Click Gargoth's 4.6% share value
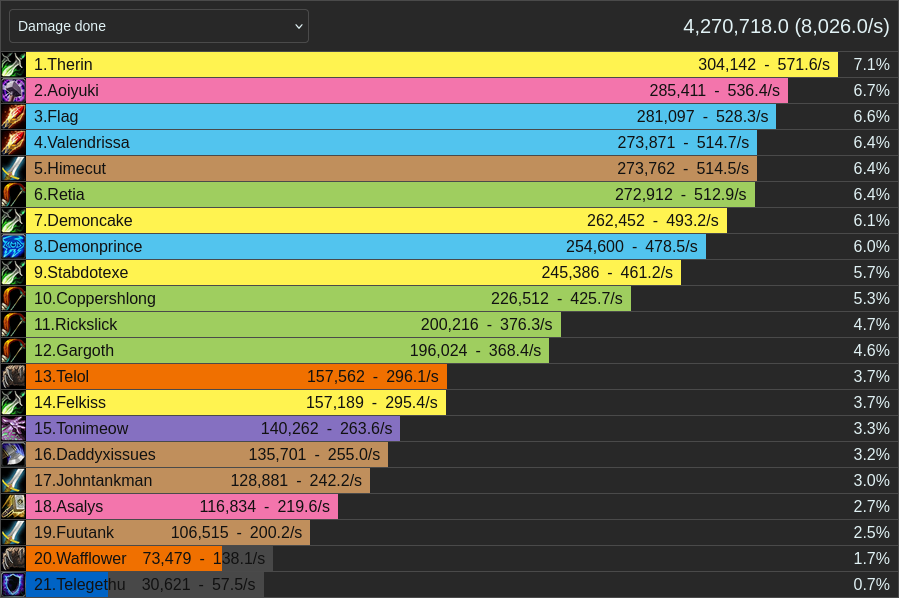 pyautogui.click(x=871, y=350)
